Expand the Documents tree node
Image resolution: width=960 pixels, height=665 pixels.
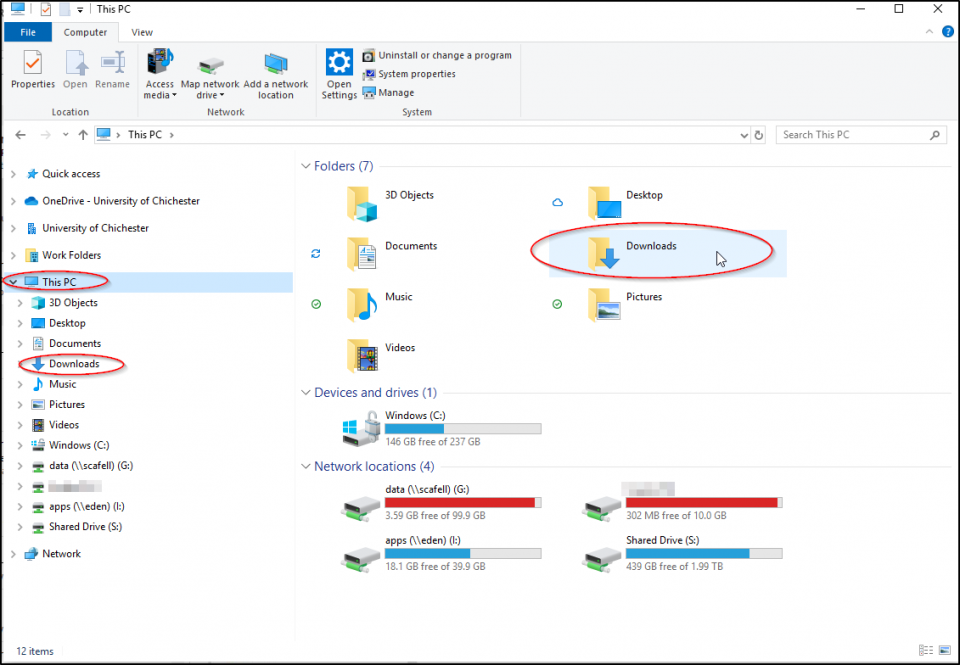click(x=20, y=344)
